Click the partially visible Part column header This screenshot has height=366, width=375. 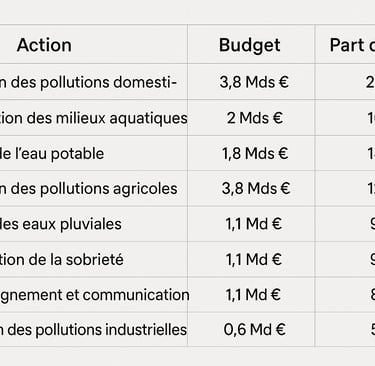(345, 44)
